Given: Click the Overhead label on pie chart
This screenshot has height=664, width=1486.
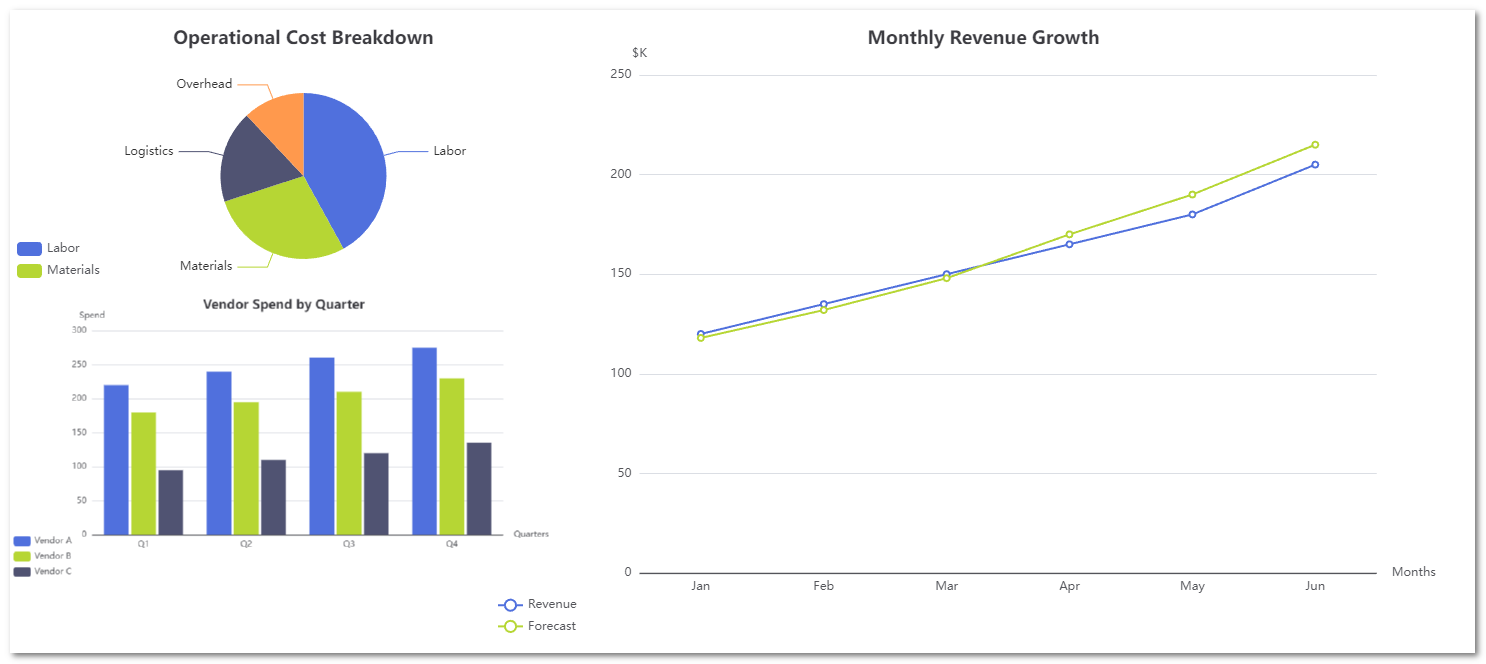Looking at the screenshot, I should (204, 84).
